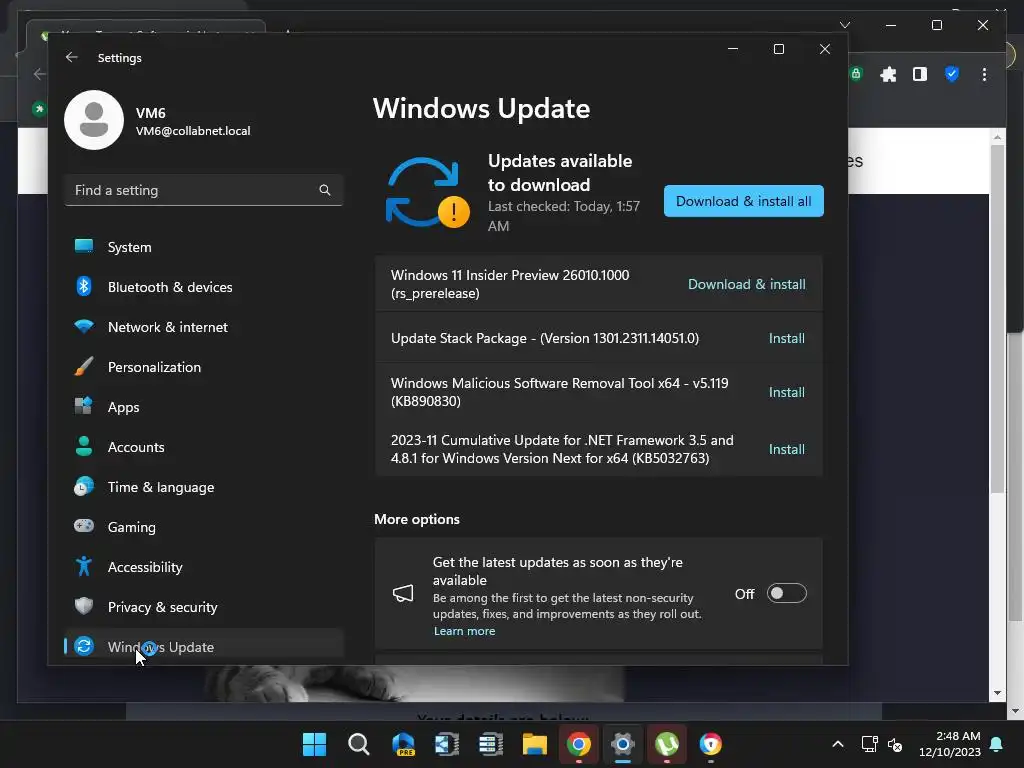The height and width of the screenshot is (768, 1024).
Task: Go to Network & internet settings
Action: pos(204,327)
